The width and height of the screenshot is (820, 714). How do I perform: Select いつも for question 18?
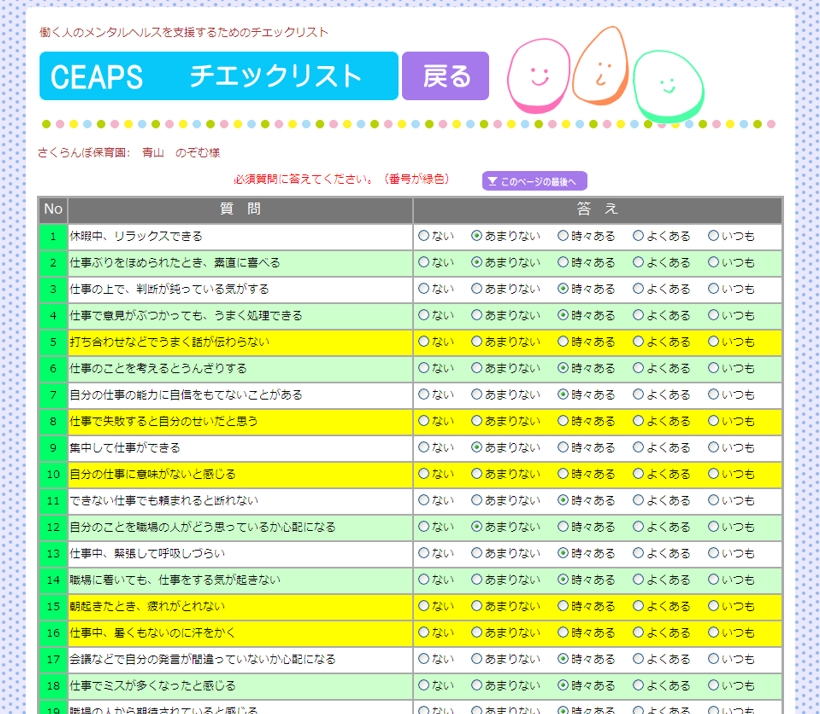pos(714,685)
